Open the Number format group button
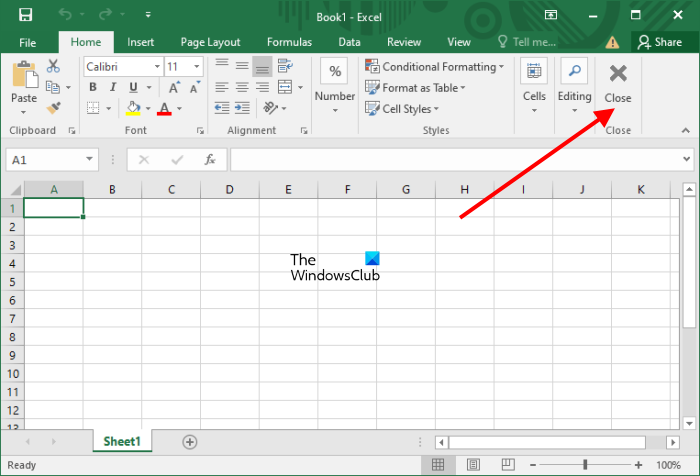Screen dimensions: 700x476 [335, 86]
